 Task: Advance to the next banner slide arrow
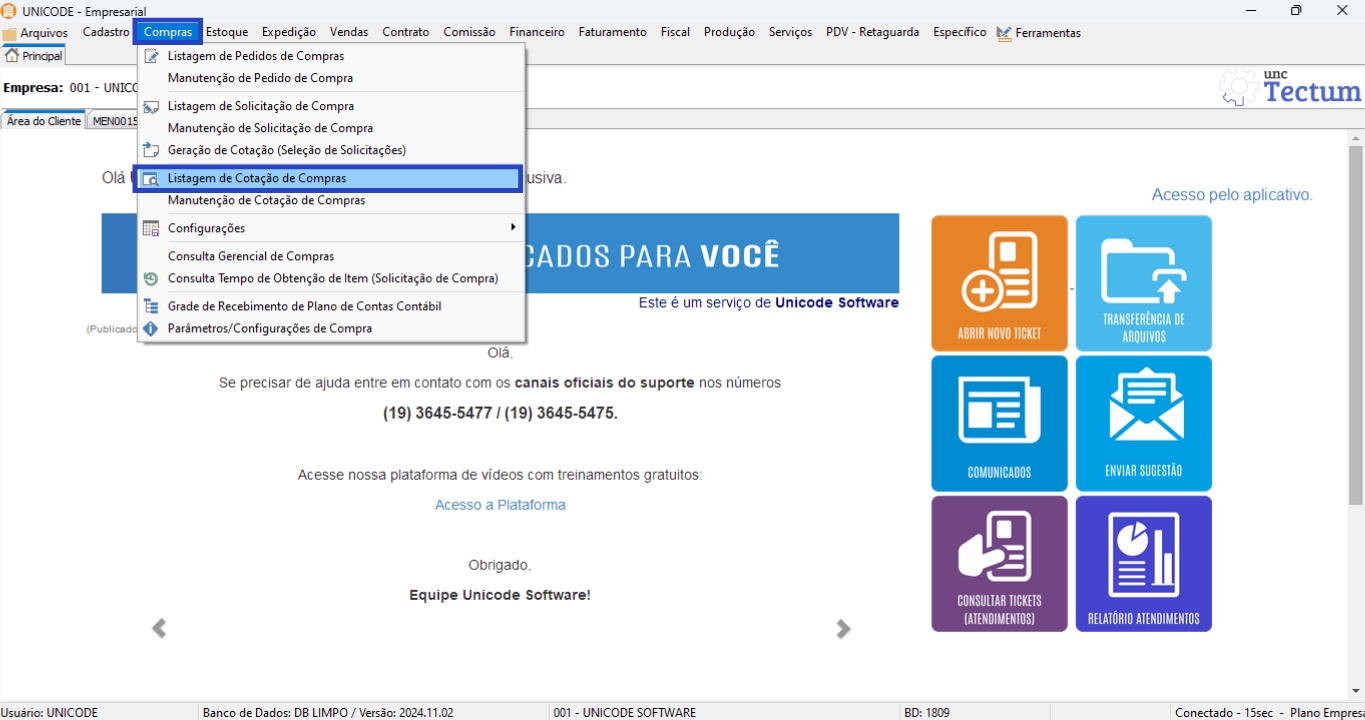[843, 628]
